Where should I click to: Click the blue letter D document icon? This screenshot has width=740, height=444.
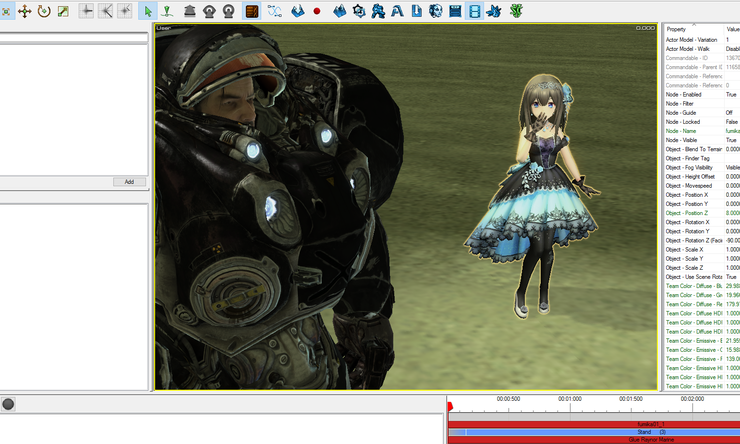tap(417, 11)
